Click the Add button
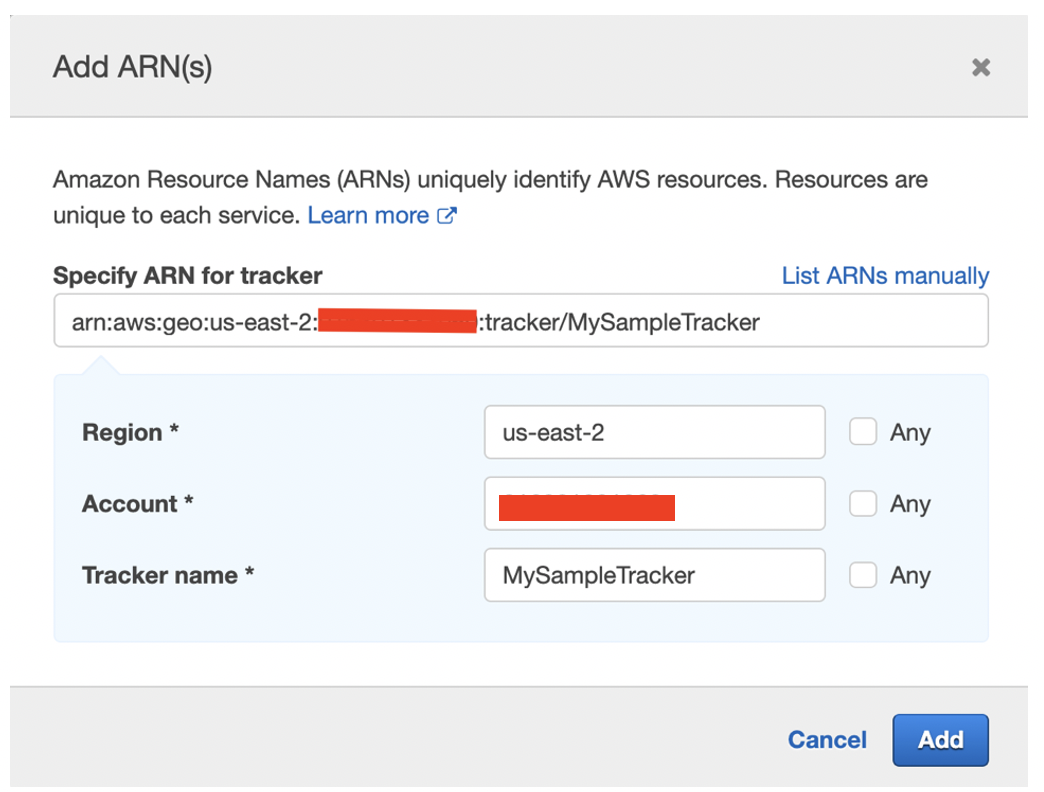1044x792 pixels. (x=940, y=740)
